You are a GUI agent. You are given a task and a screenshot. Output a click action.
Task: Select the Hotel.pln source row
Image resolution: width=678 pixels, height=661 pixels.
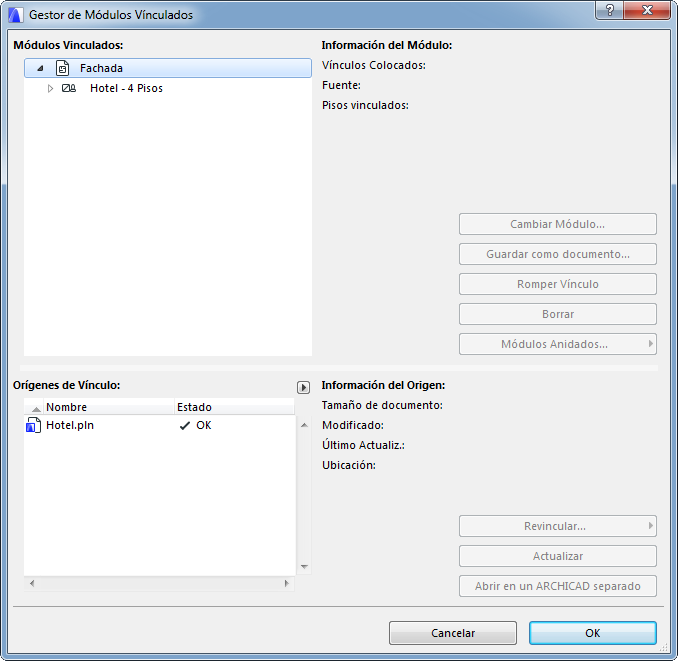(160, 425)
